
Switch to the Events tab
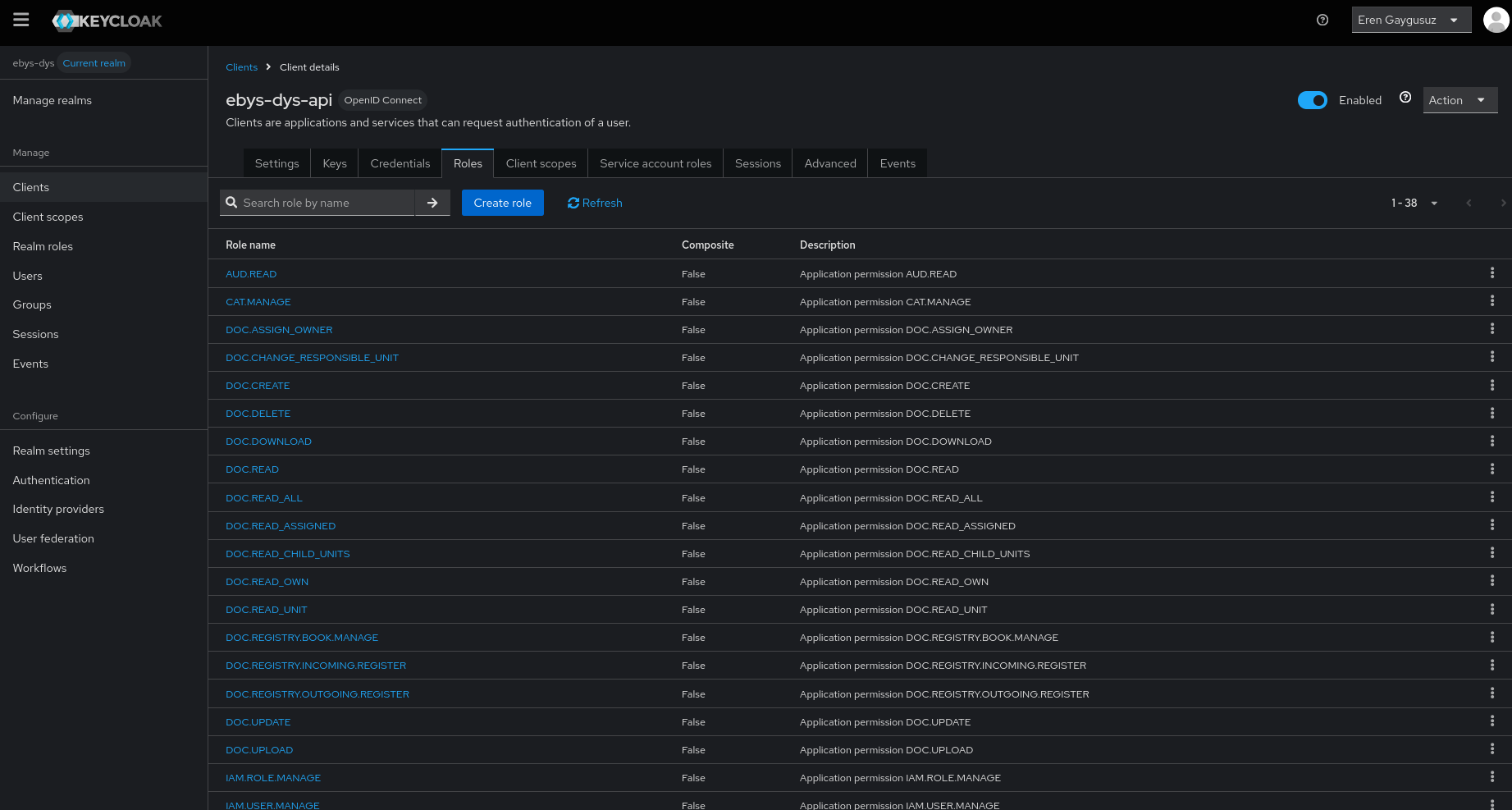click(898, 163)
